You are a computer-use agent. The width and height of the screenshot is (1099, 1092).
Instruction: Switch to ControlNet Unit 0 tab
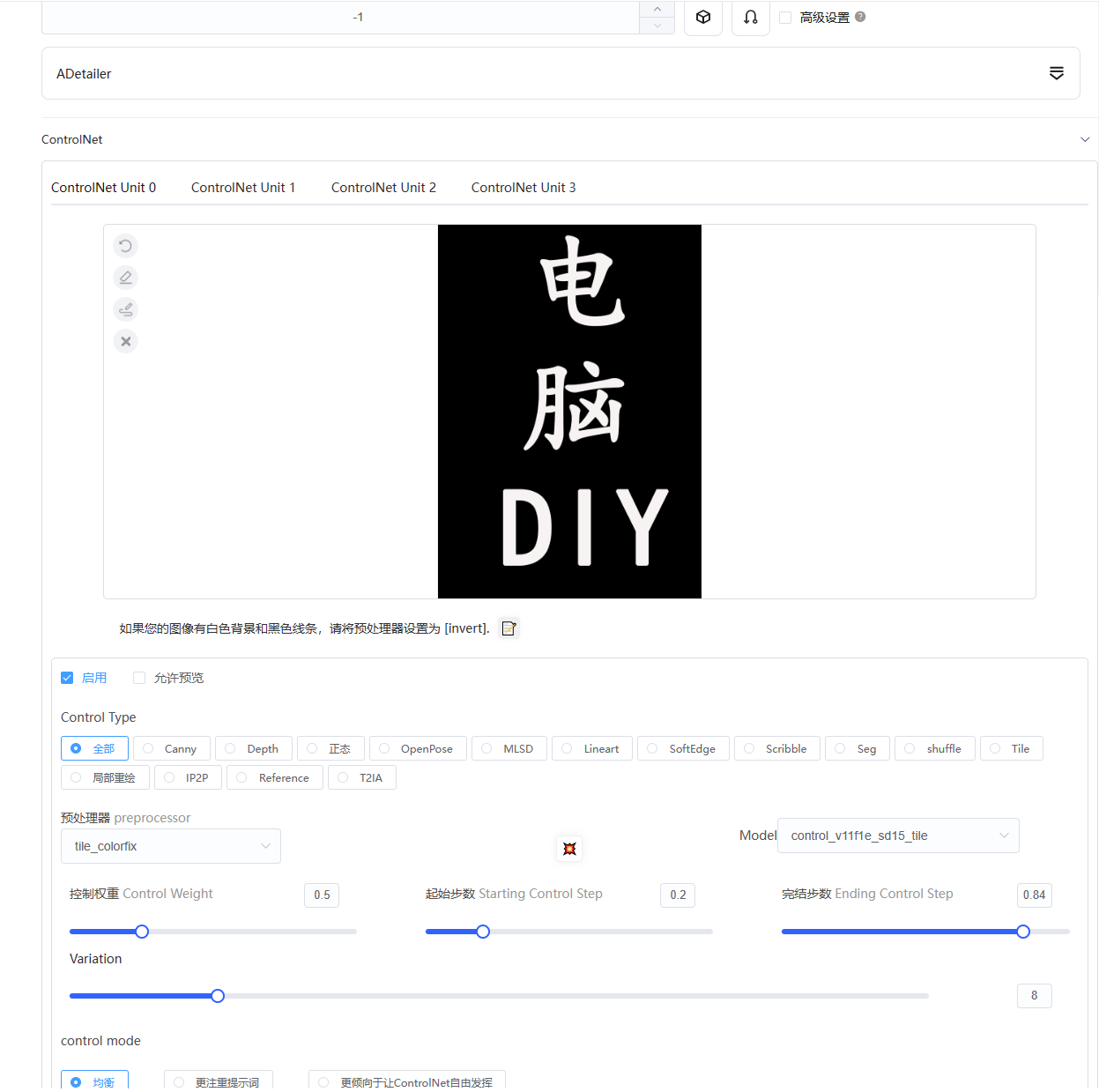(103, 188)
